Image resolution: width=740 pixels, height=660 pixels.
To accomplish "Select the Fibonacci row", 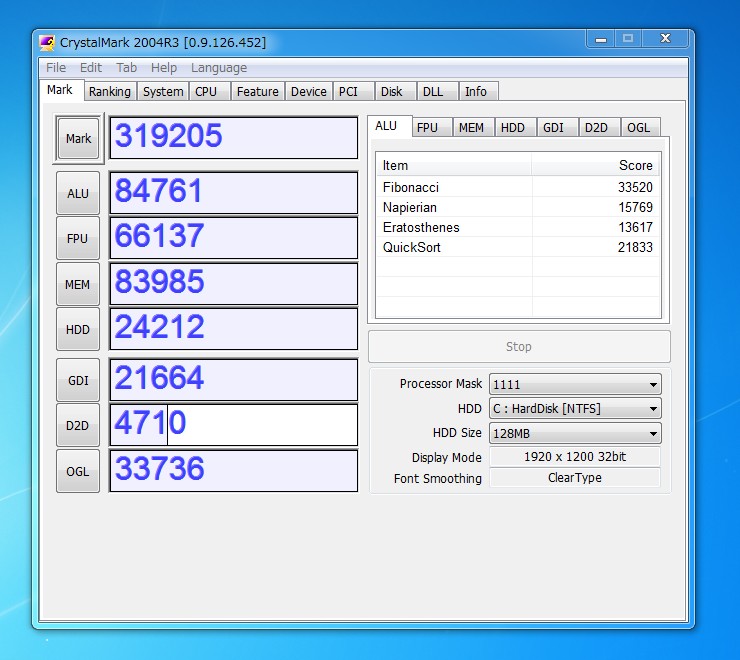I will pyautogui.click(x=518, y=187).
